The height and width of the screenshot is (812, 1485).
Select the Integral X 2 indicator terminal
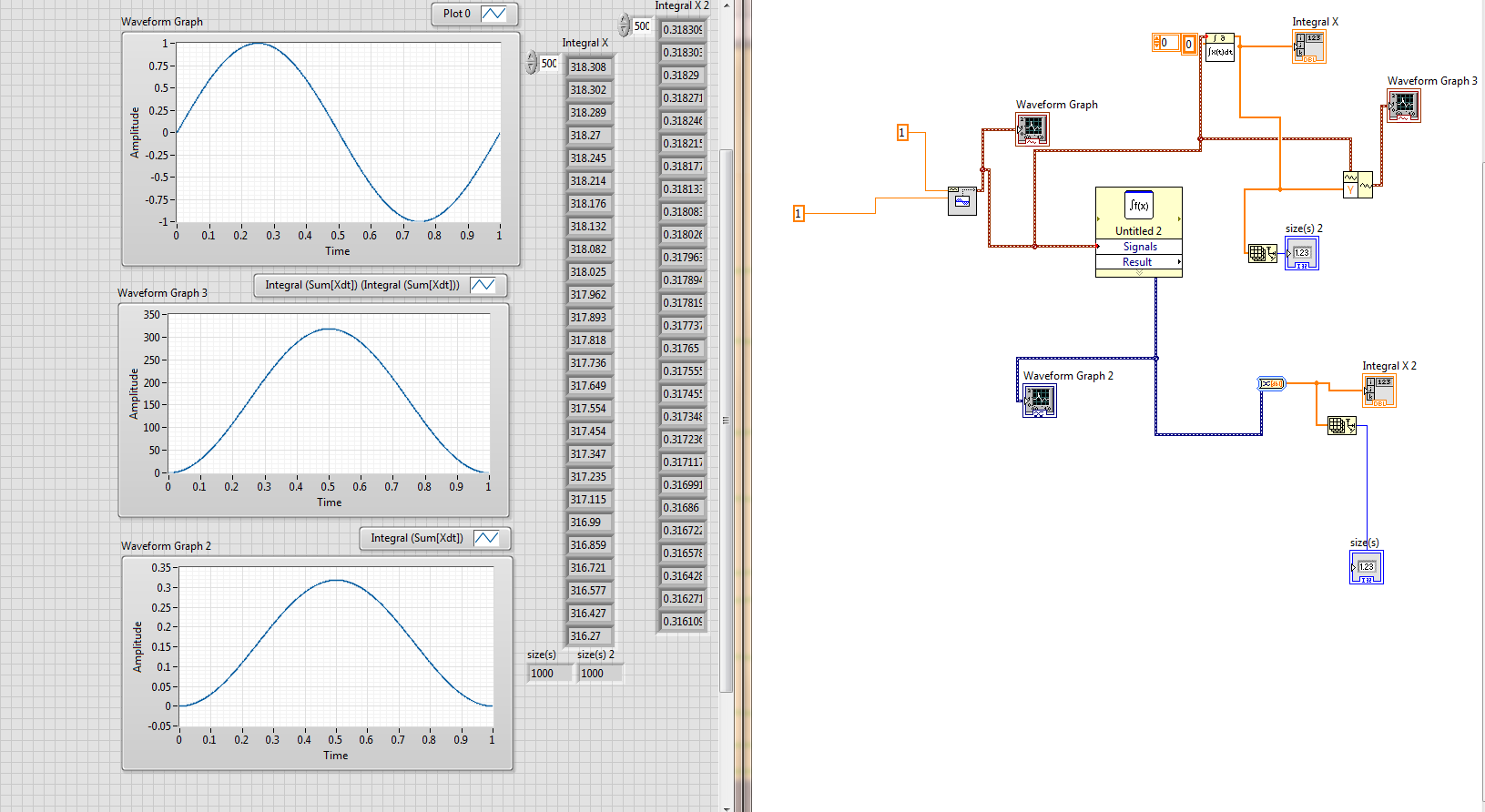pos(1379,391)
